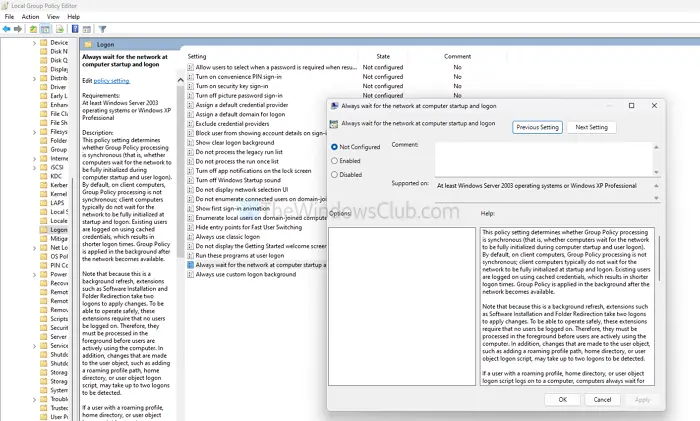Select Do not process the legacy run list

pyautogui.click(x=239, y=152)
